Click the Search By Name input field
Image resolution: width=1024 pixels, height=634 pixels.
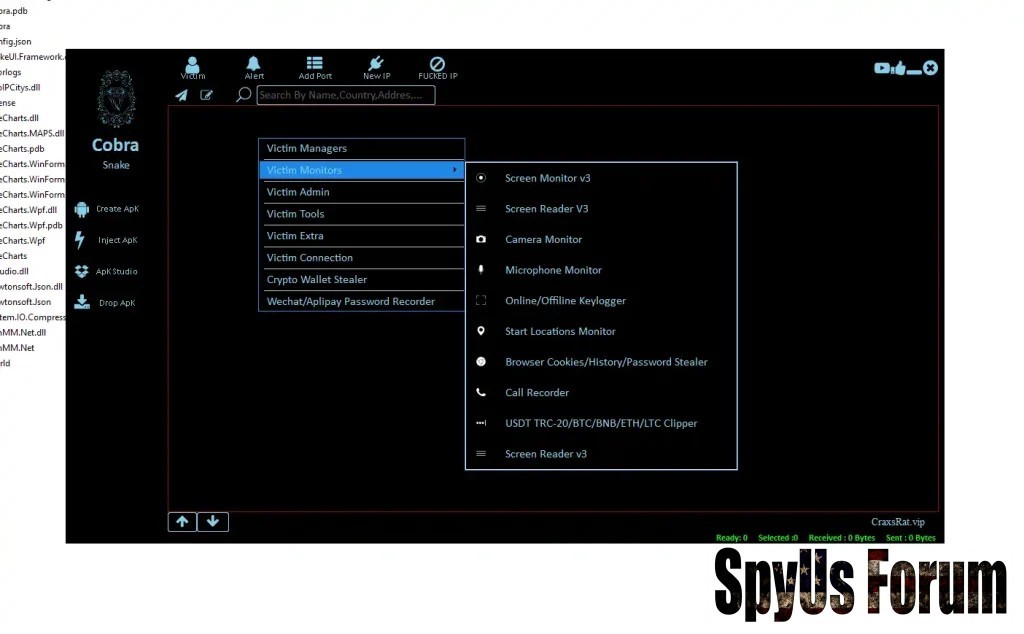coord(345,96)
